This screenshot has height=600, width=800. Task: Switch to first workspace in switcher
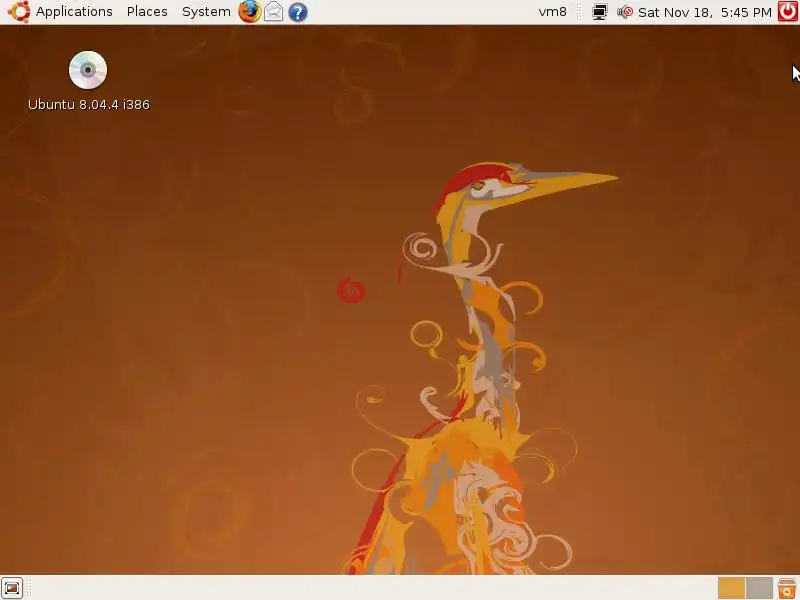[731, 588]
